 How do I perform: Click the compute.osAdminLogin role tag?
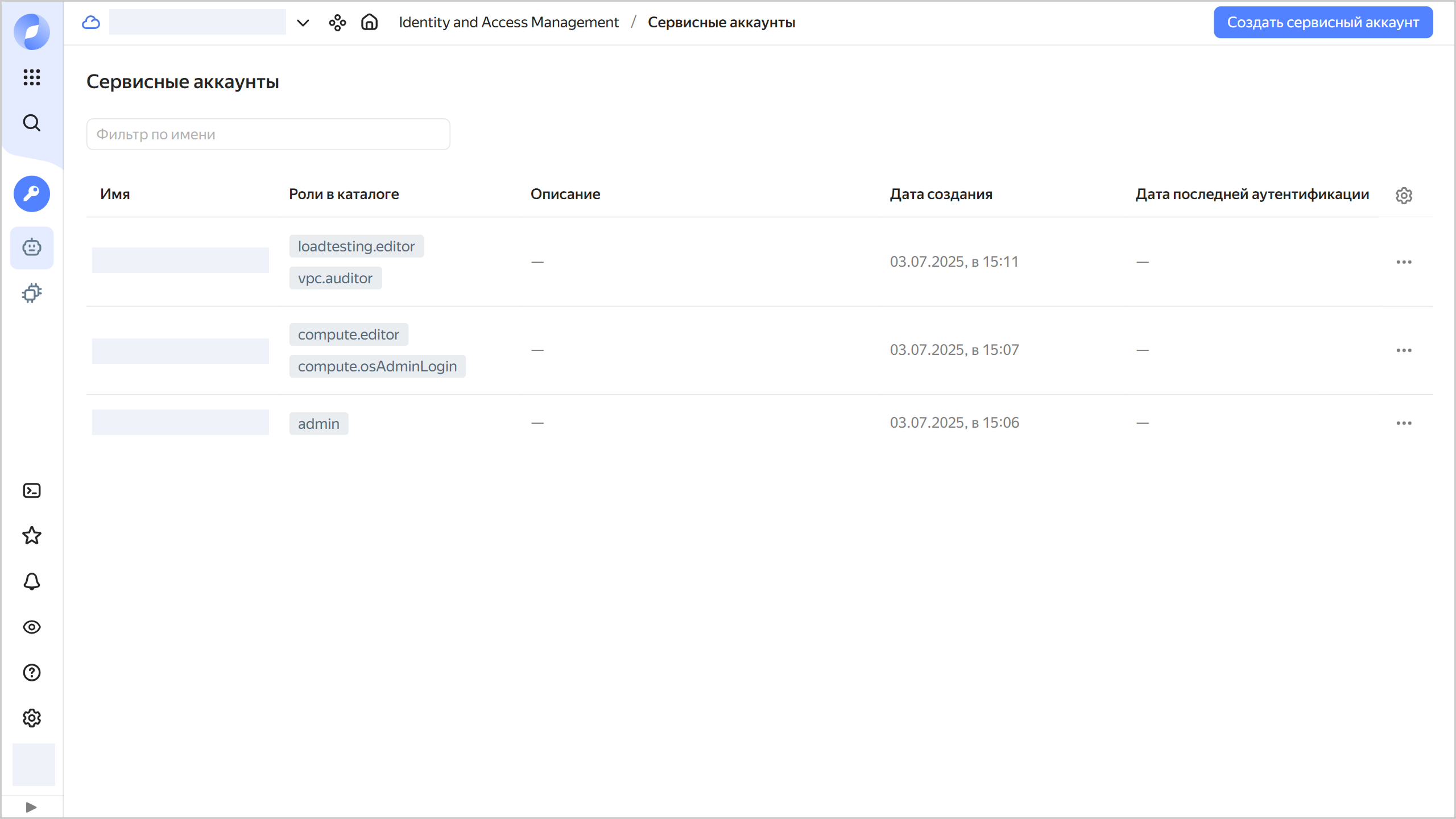pyautogui.click(x=377, y=366)
